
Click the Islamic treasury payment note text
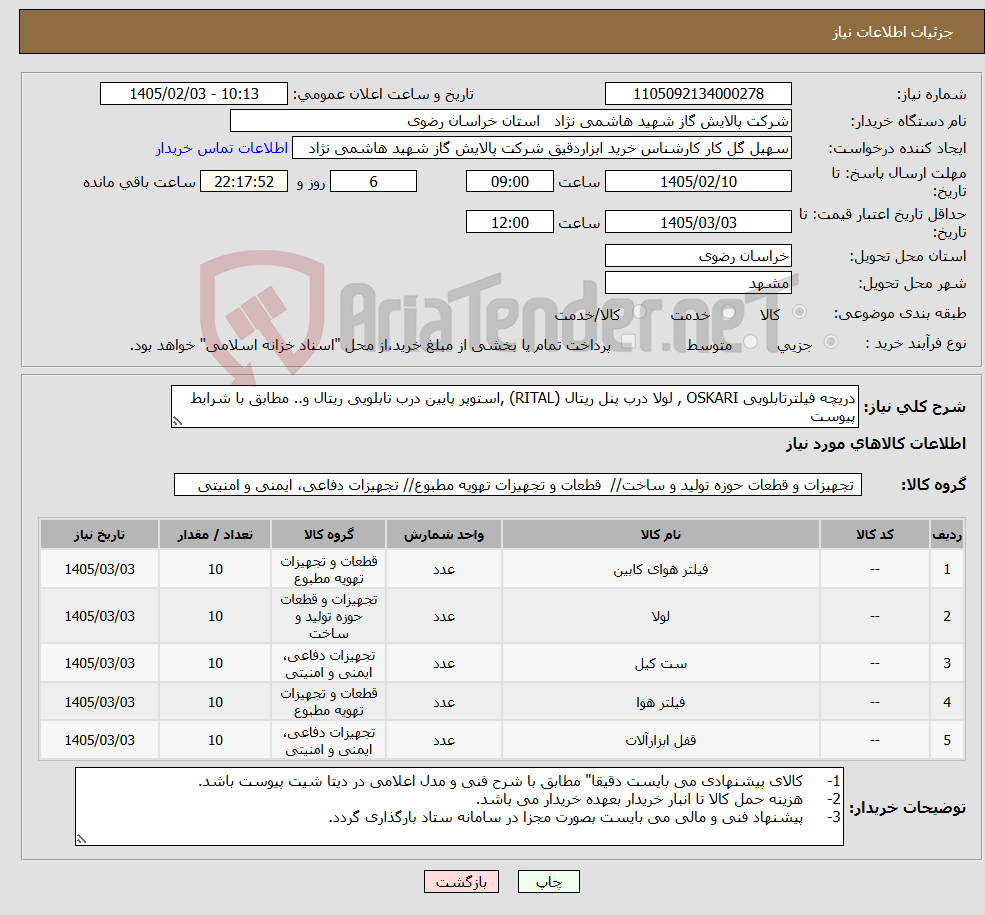[x=370, y=345]
